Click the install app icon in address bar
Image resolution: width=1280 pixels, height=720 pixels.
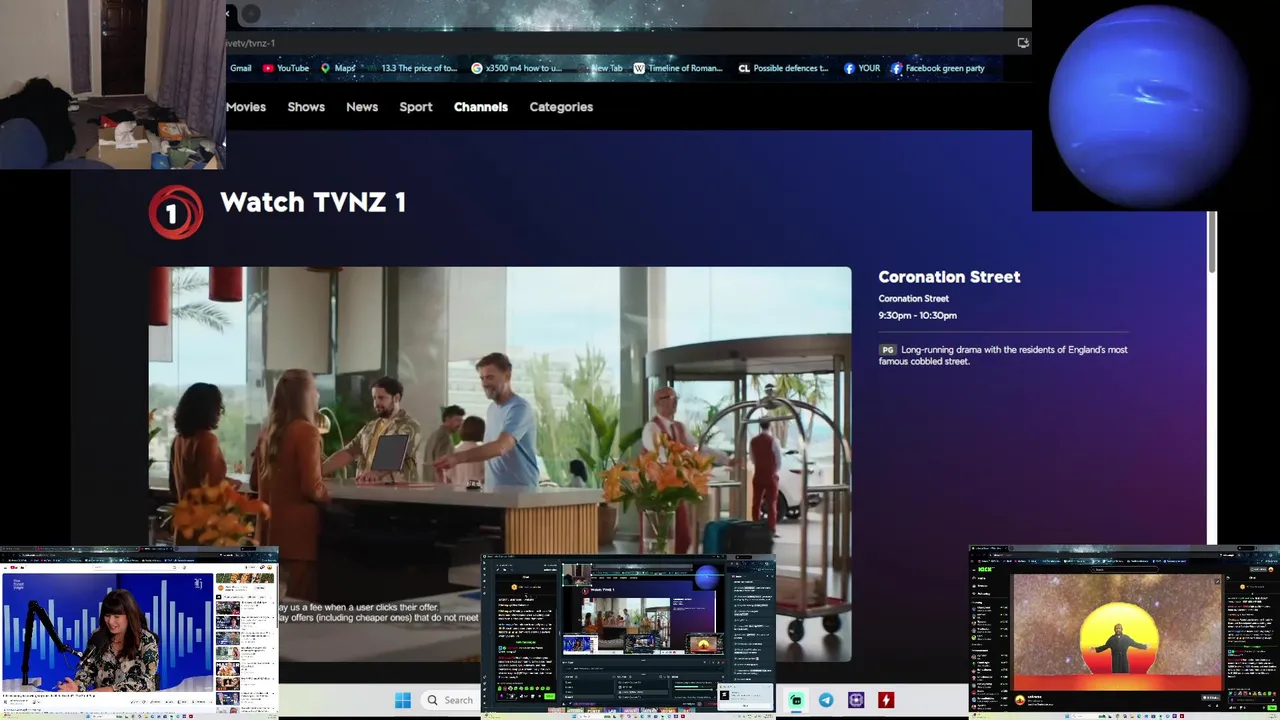point(1022,43)
